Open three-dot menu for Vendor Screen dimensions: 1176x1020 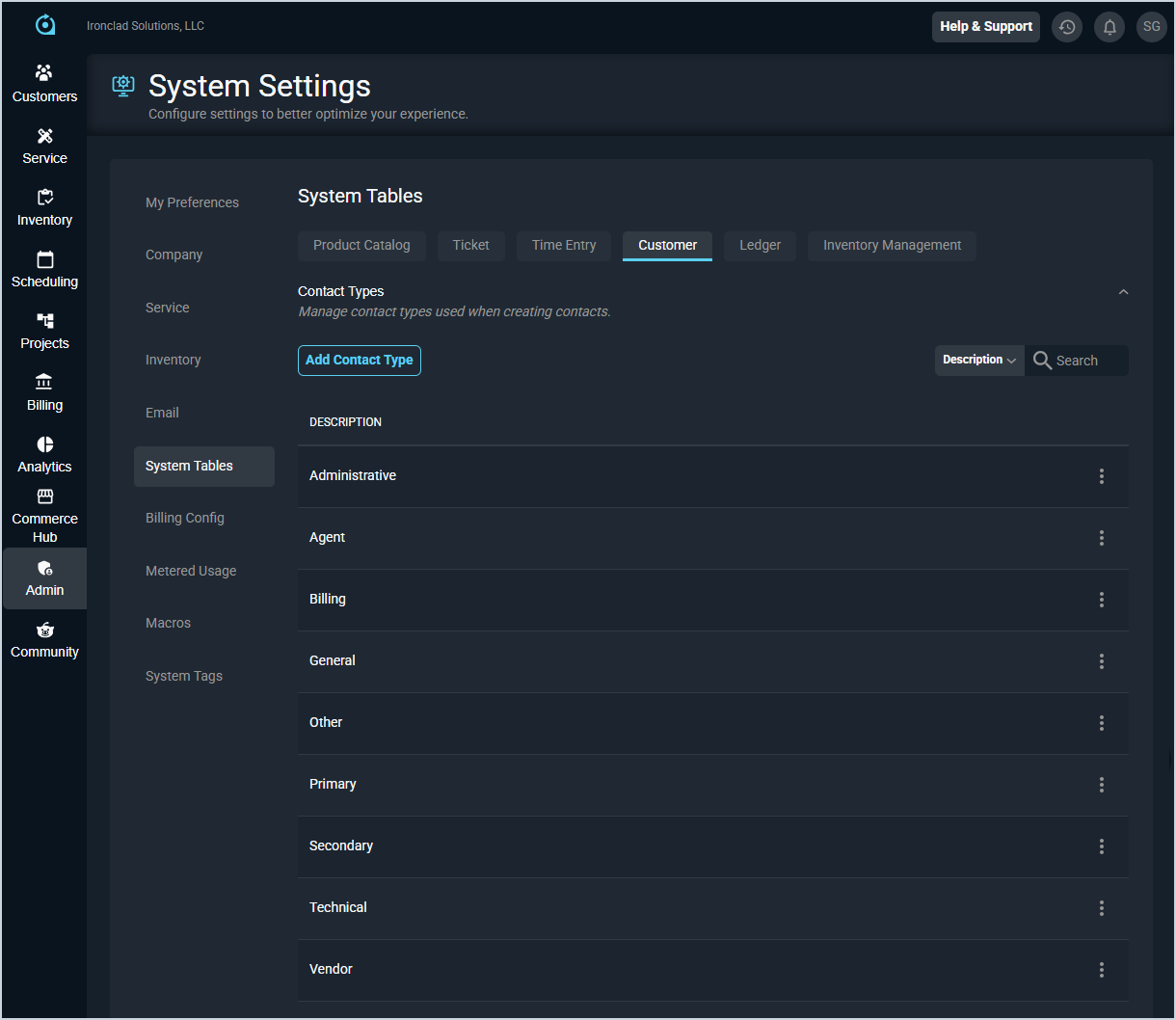click(x=1102, y=970)
